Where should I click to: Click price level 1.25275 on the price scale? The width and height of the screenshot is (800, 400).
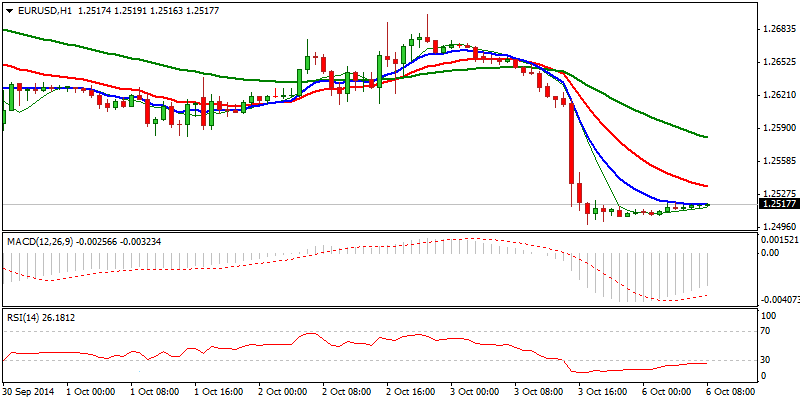tap(779, 194)
